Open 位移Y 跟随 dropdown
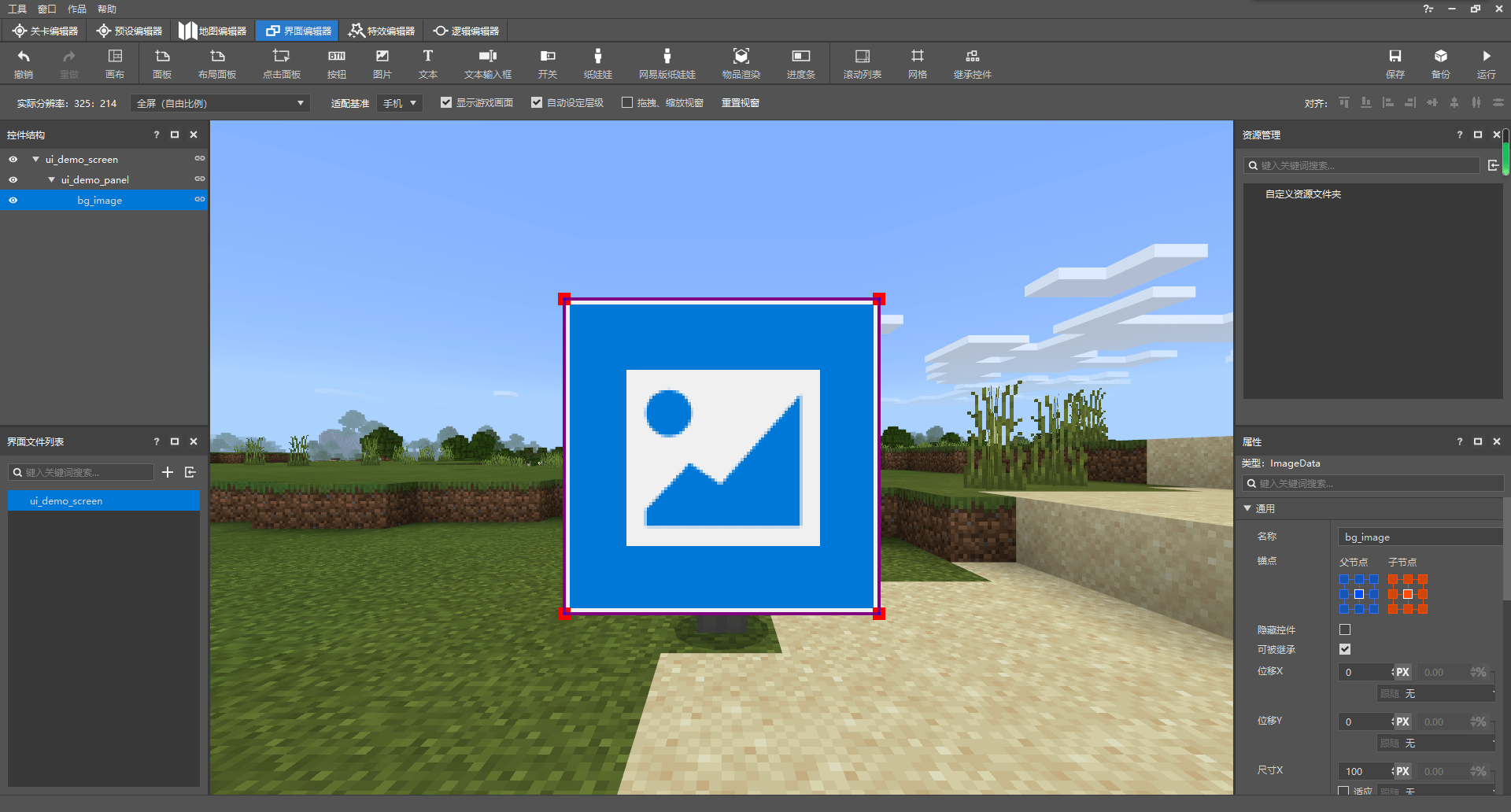The image size is (1511, 812). [x=1437, y=743]
